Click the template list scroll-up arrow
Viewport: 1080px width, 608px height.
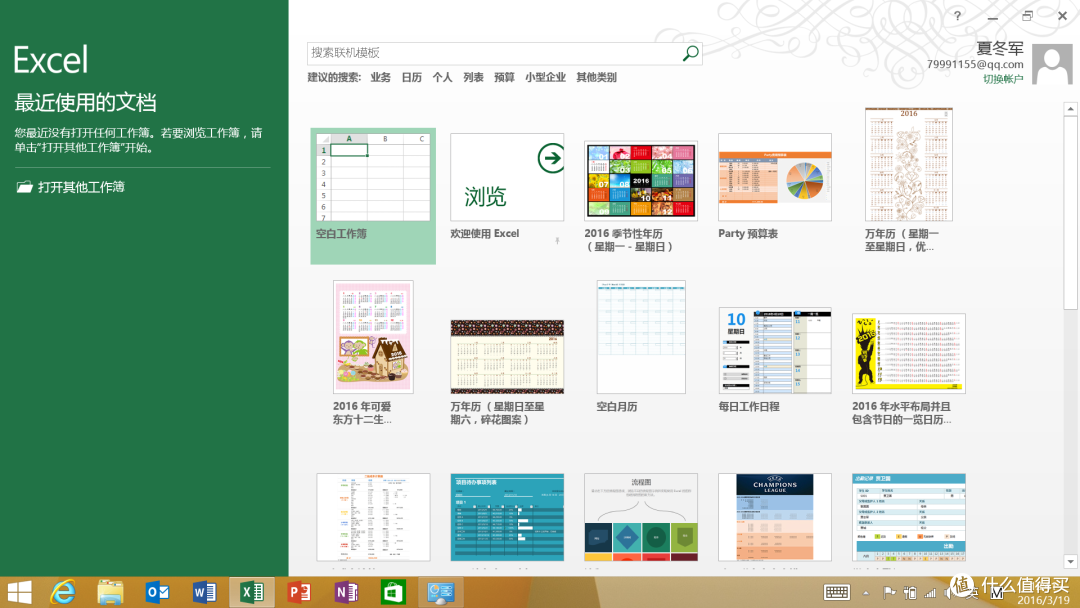pos(1070,108)
